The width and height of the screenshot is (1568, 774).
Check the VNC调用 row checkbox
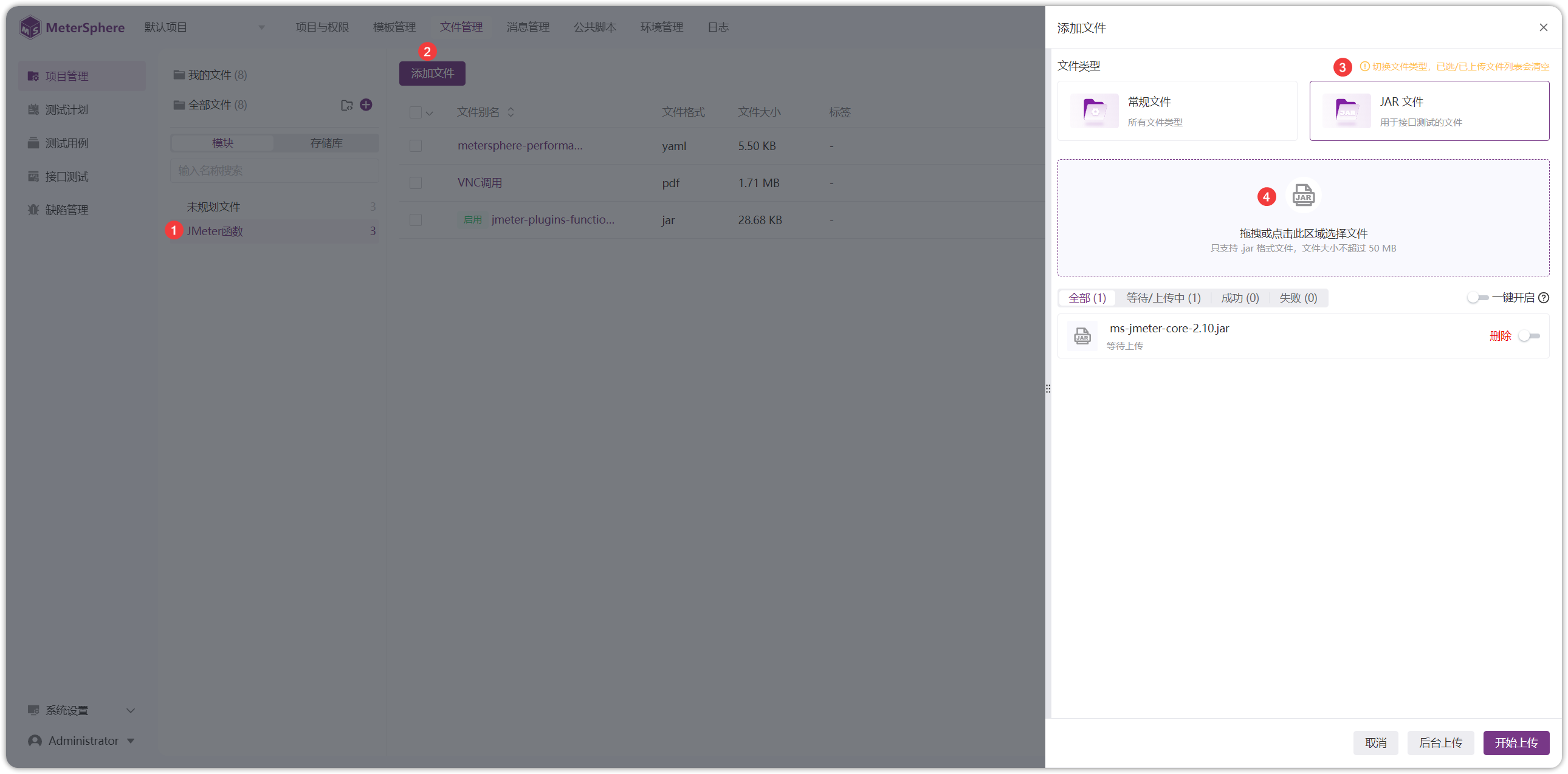pos(416,183)
